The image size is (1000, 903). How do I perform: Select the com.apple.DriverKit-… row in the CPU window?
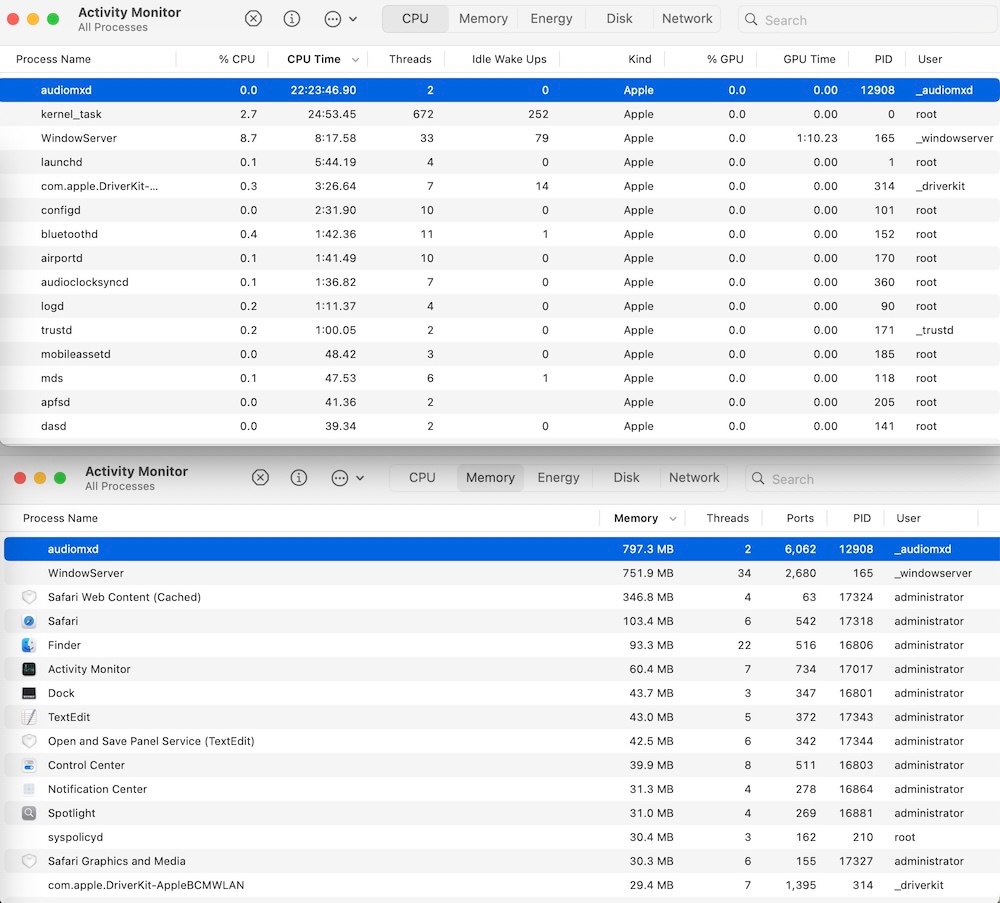[x=500, y=186]
